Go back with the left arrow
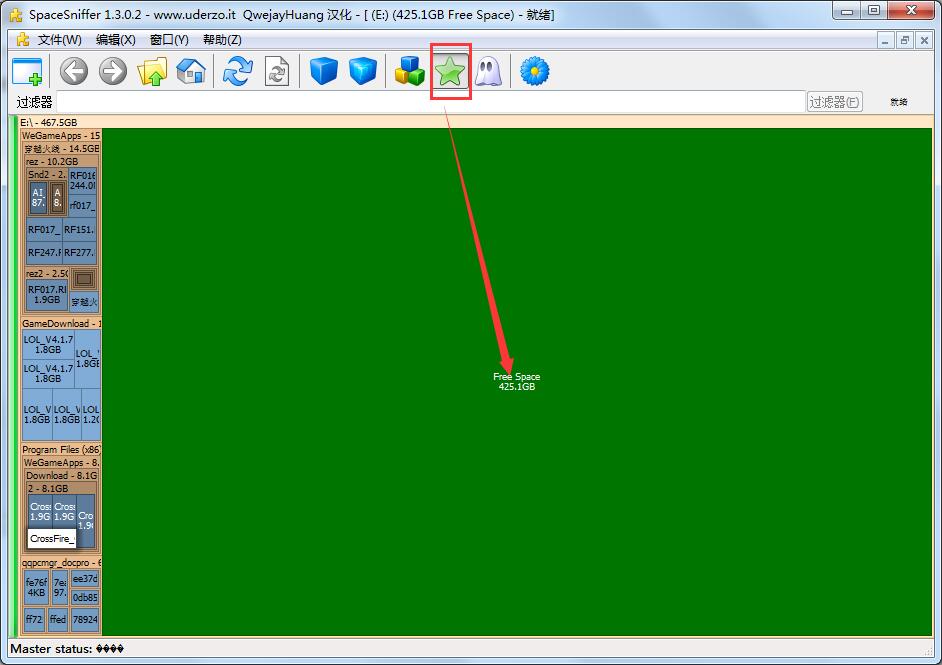The height and width of the screenshot is (665, 942). coord(74,71)
